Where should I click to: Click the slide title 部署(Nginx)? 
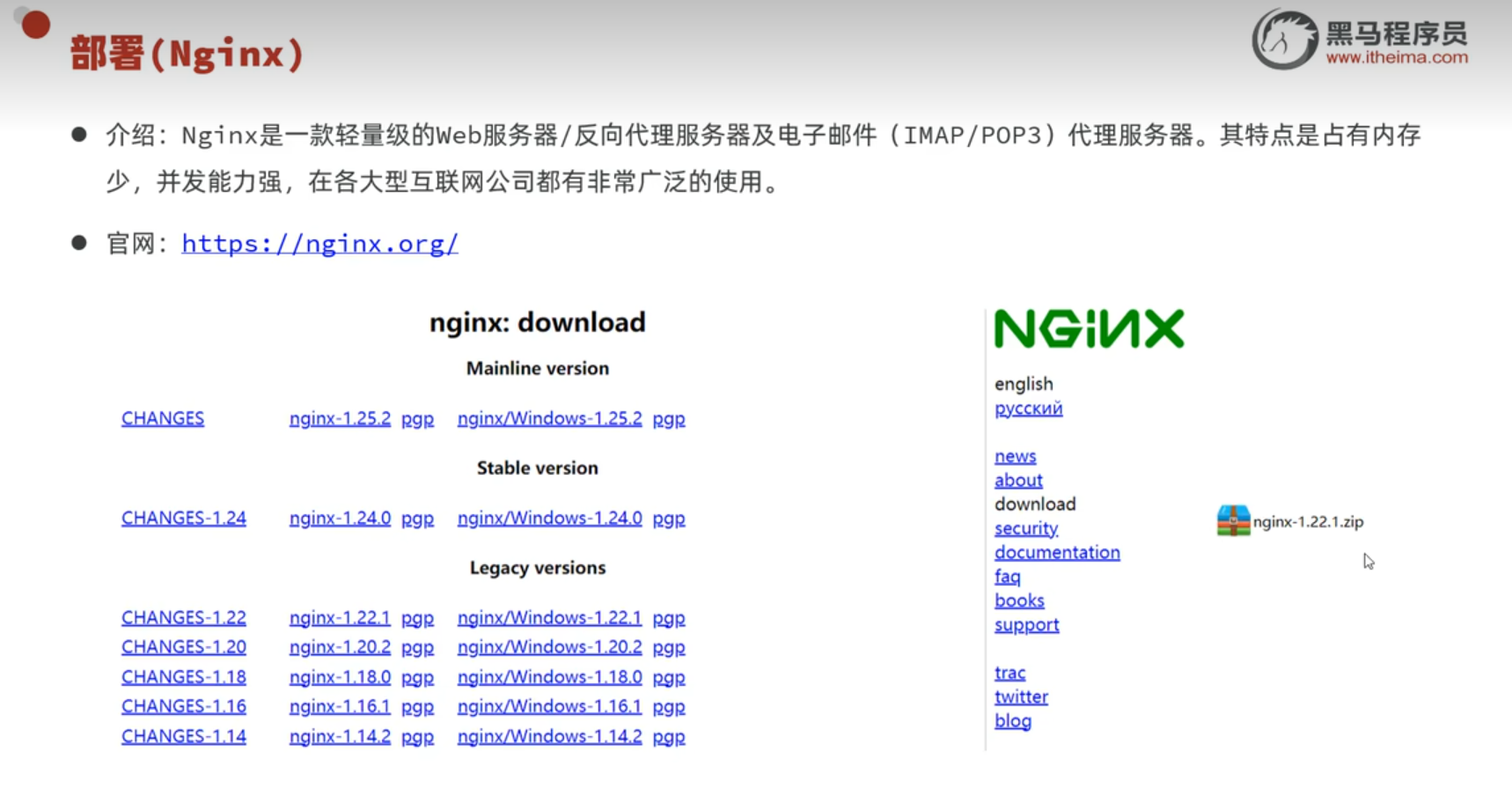point(187,54)
